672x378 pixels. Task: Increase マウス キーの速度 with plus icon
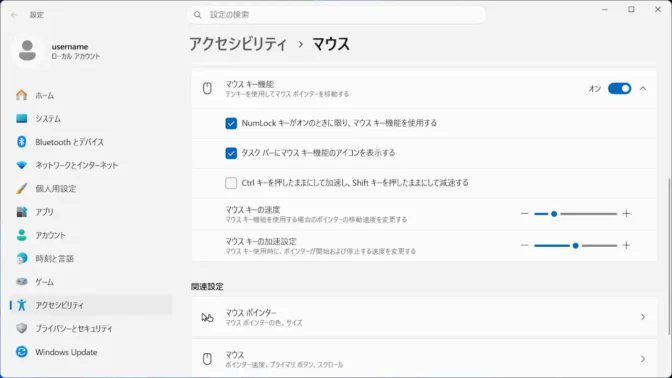[626, 213]
